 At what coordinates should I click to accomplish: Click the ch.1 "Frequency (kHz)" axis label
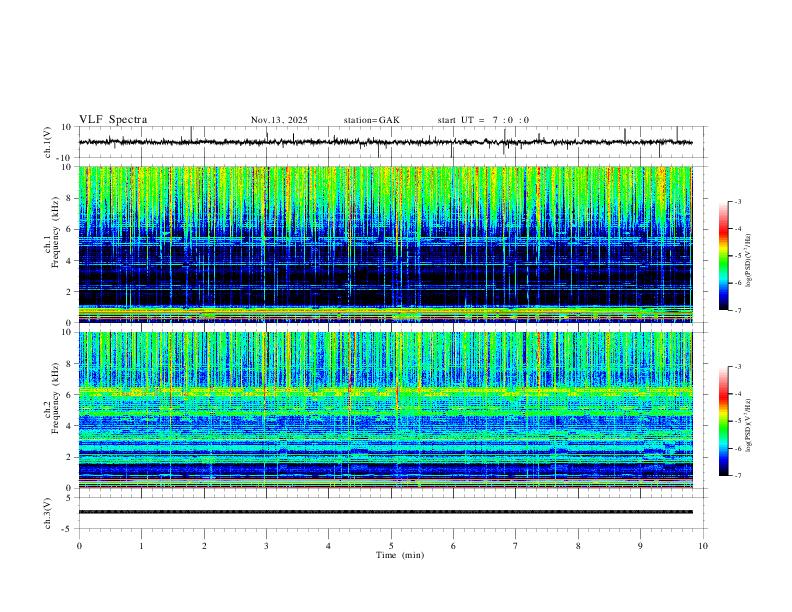tap(55, 233)
